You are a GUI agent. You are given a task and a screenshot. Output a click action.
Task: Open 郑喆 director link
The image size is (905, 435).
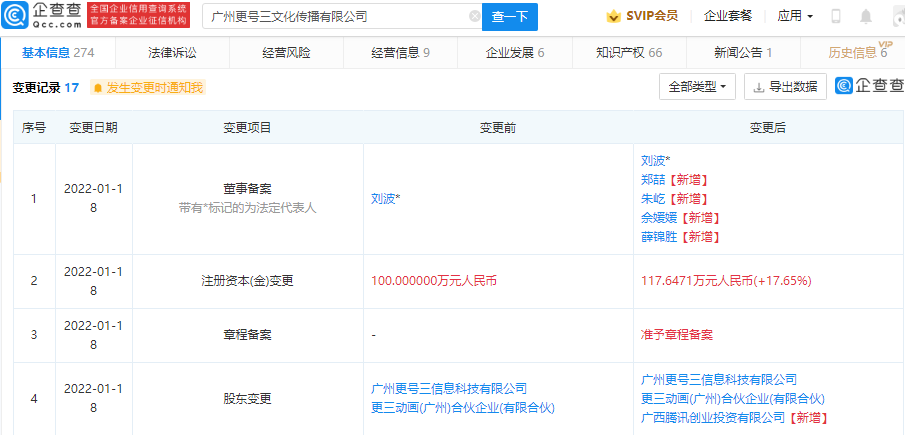click(653, 180)
